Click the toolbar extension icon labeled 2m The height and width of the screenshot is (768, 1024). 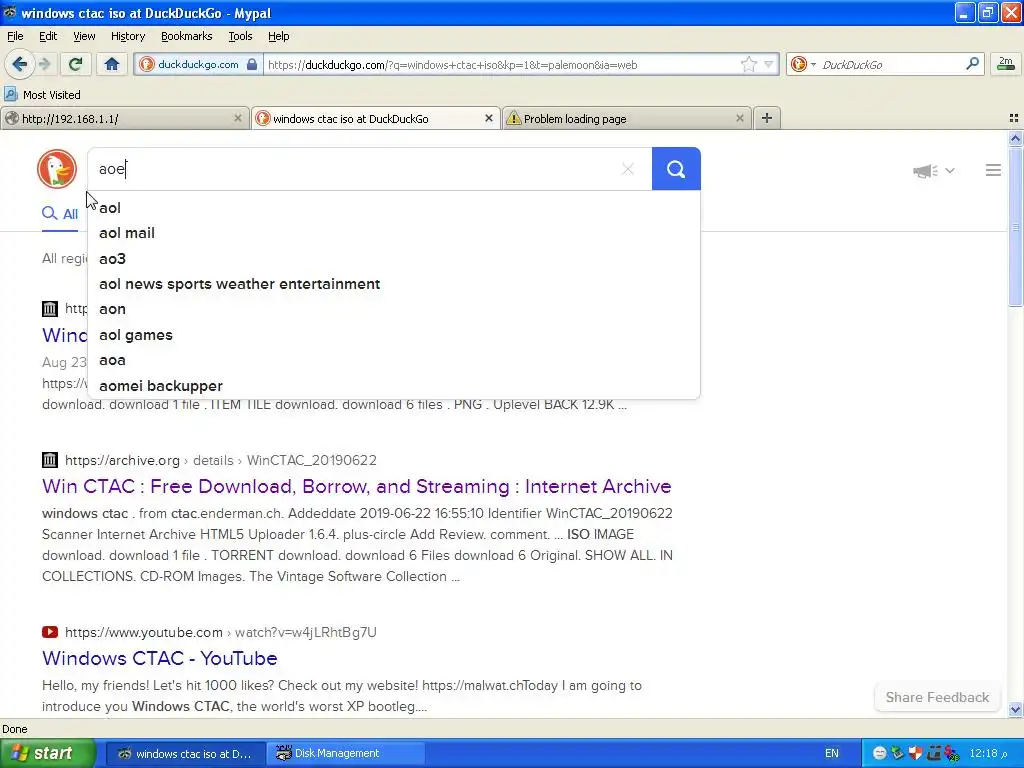coord(1006,64)
